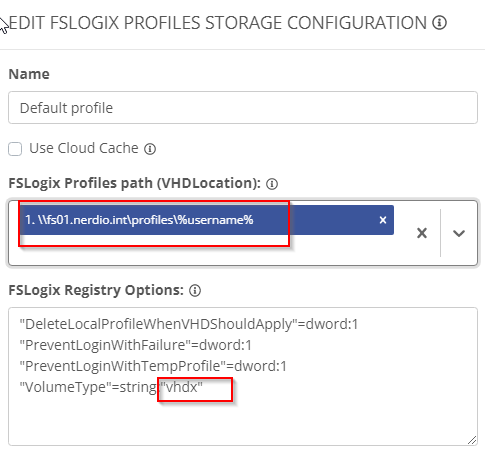Click the Use Cloud Cache label text
The image size is (485, 450).
point(84,148)
